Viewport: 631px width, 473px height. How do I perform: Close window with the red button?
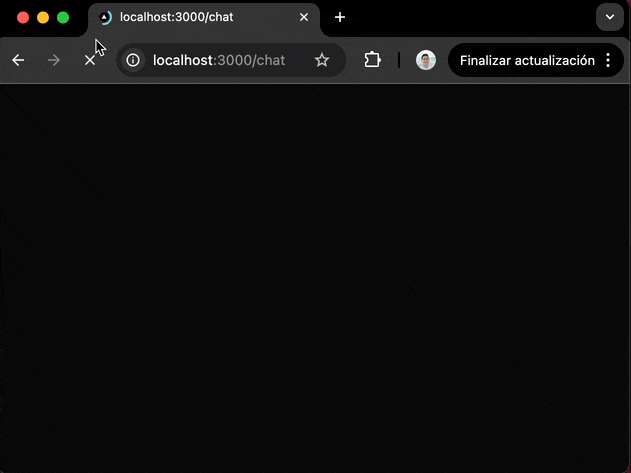click(x=23, y=18)
